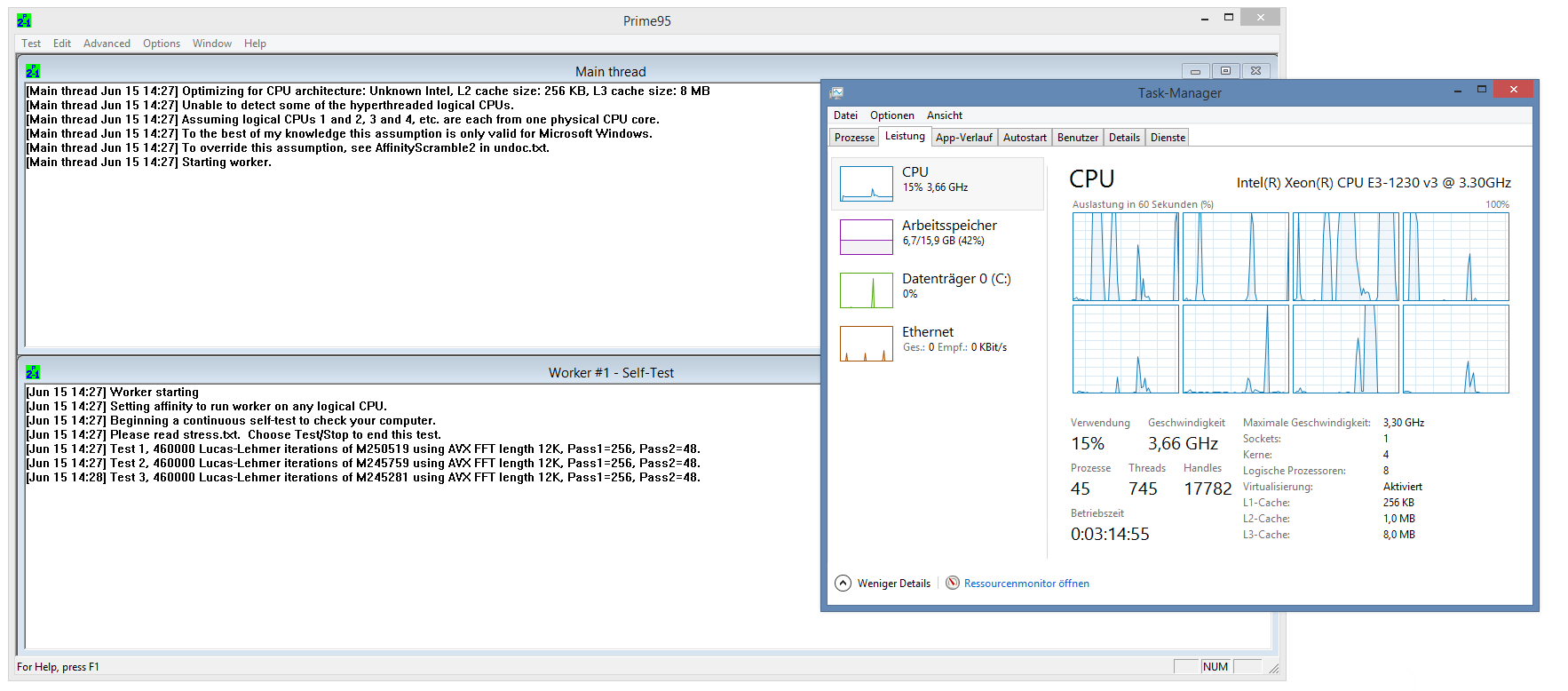Click the Geschwindigkeit value 3,66 GHz
The width and height of the screenshot is (1568, 691).
point(1183,443)
